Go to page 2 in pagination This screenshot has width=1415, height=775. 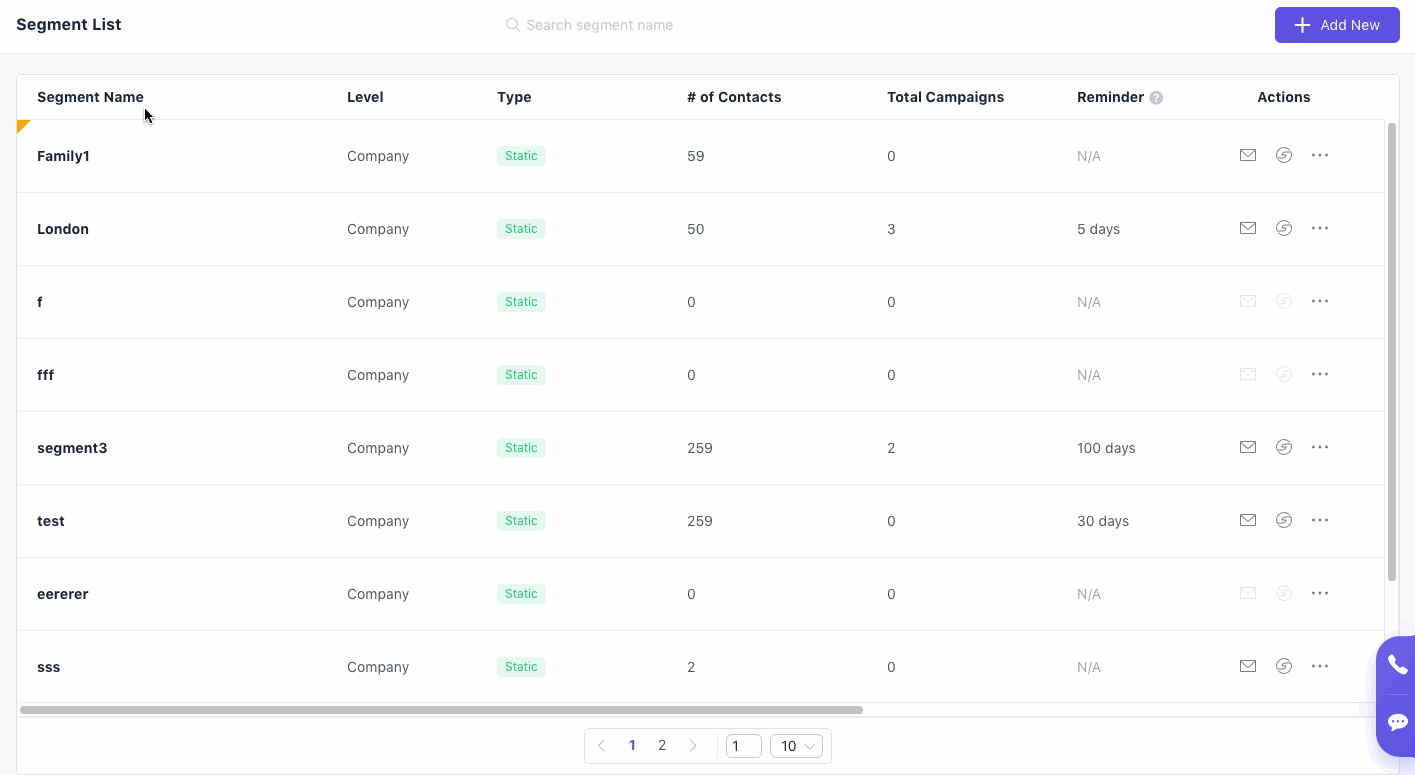(x=662, y=746)
